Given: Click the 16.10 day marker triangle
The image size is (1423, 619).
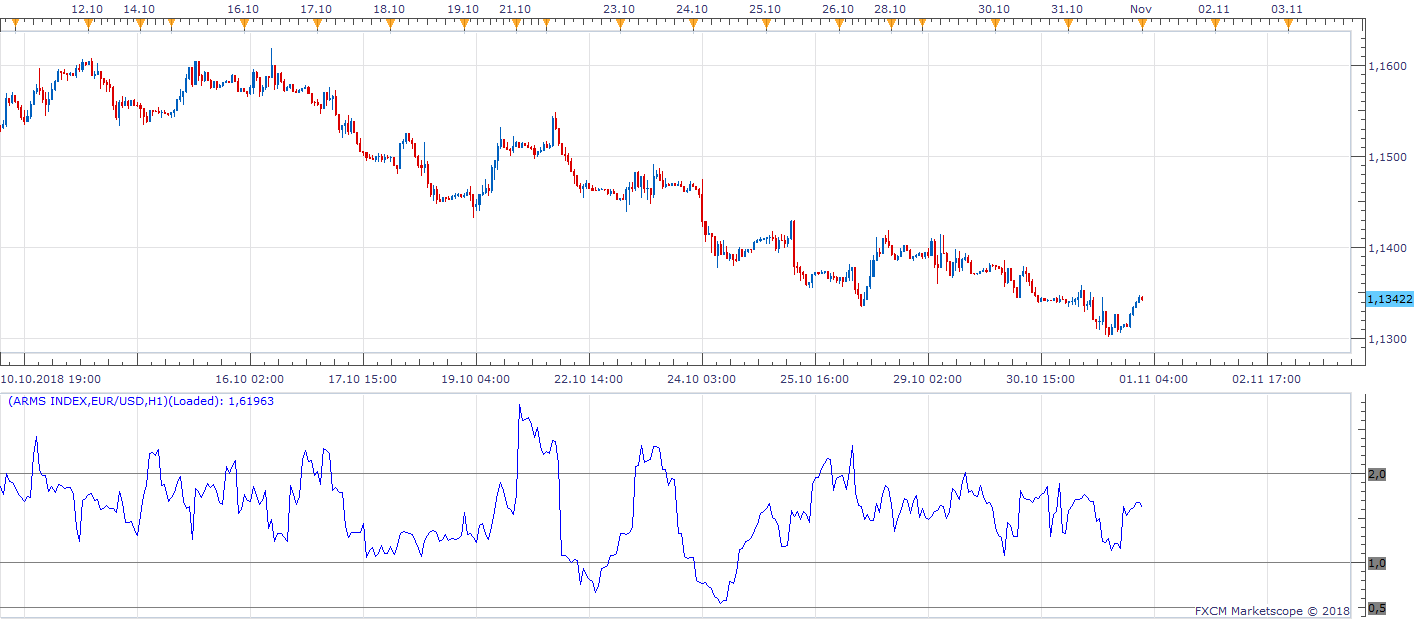Looking at the screenshot, I should tap(243, 24).
